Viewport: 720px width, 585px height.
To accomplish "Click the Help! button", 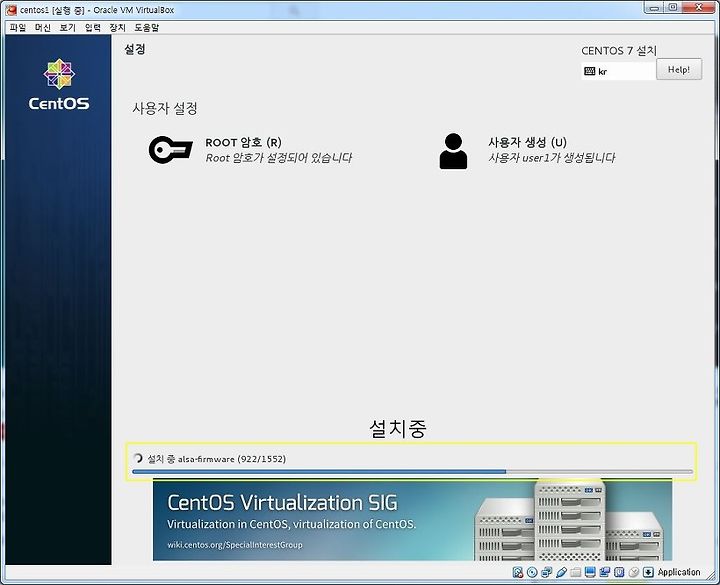I will [x=679, y=69].
